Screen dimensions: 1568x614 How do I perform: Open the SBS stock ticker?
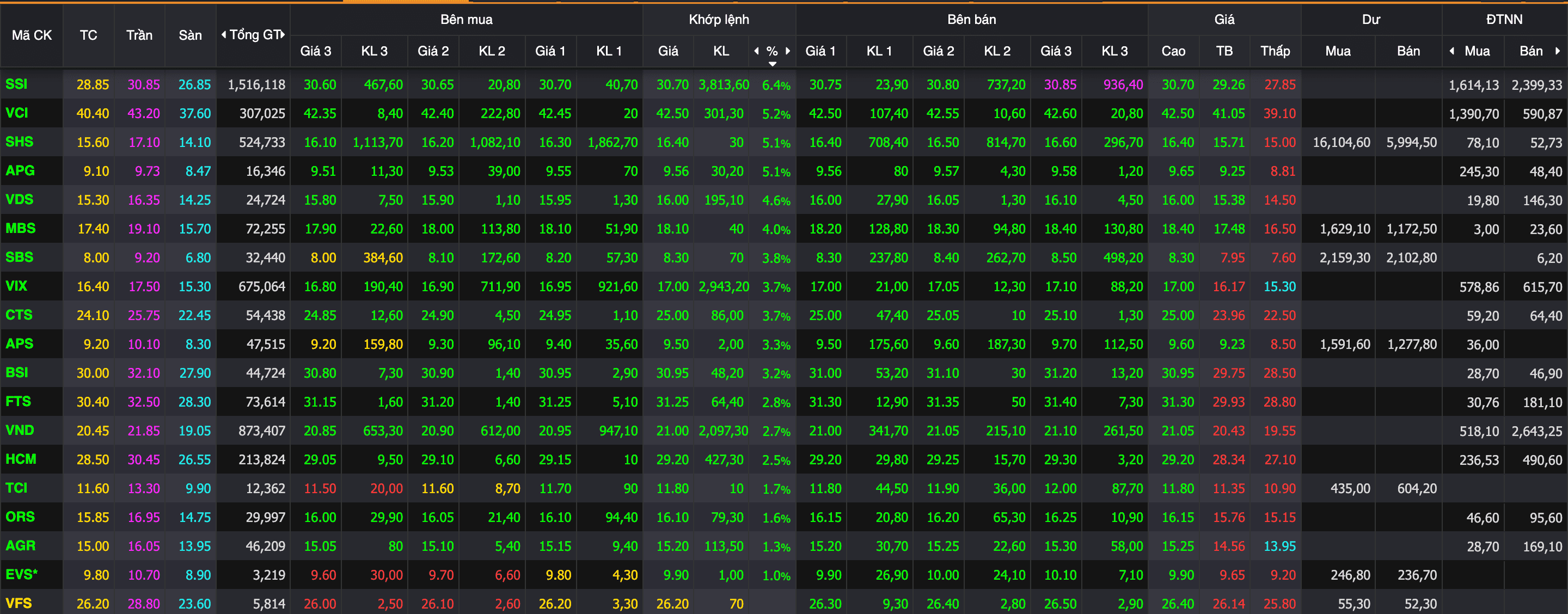click(19, 257)
